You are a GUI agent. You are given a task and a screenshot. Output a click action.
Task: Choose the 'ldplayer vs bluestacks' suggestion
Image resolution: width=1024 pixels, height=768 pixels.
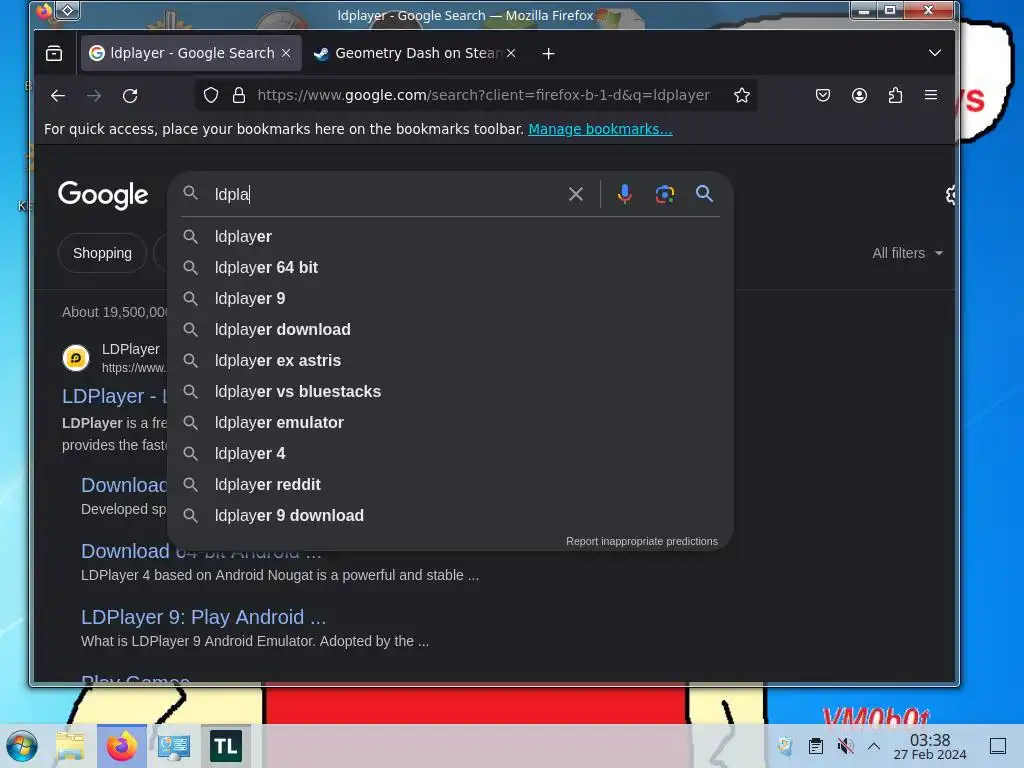point(450,392)
